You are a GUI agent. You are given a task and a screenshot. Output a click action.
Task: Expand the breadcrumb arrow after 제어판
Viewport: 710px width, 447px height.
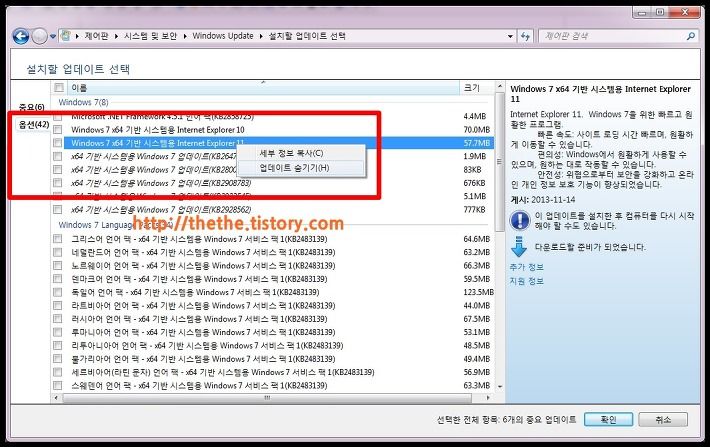(116, 36)
